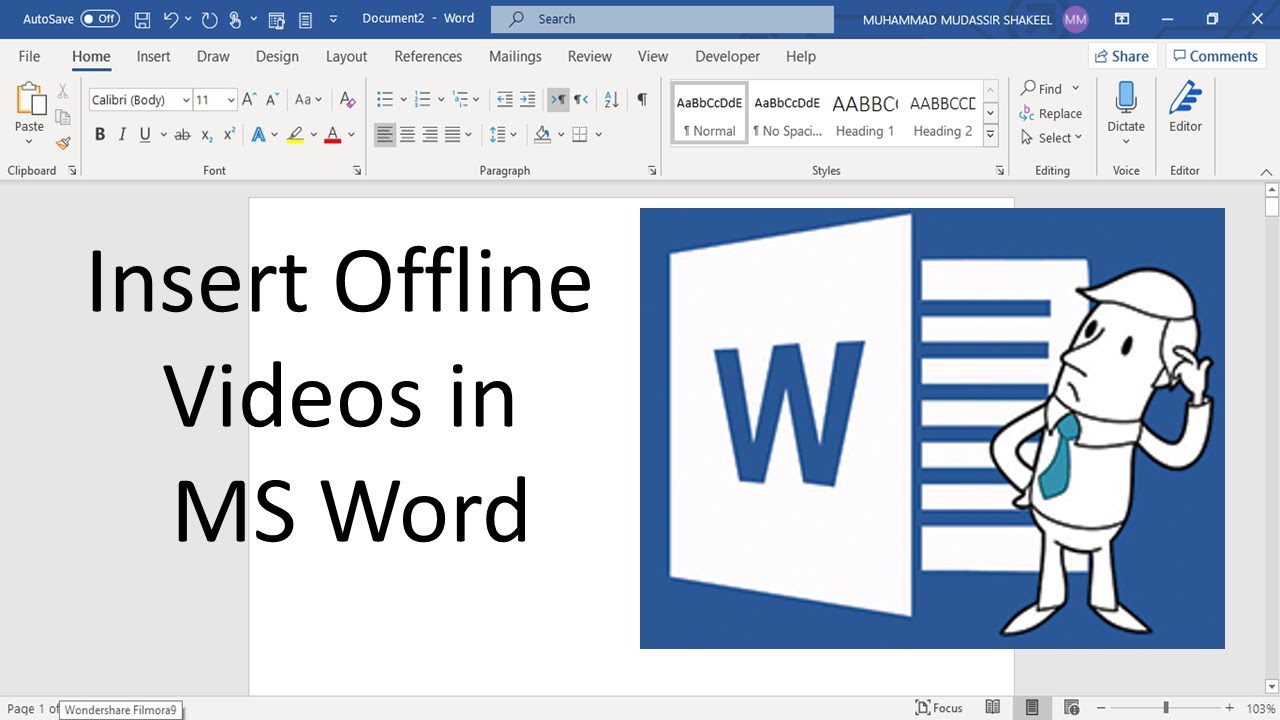Apply the Heading 1 style

tap(865, 113)
